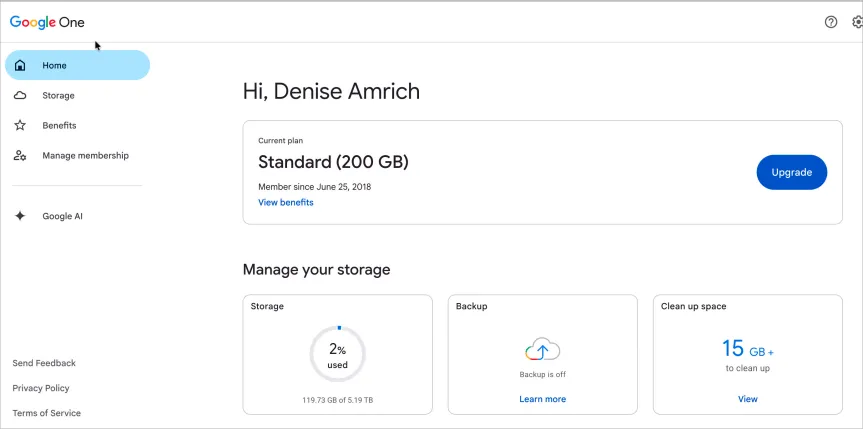Open Send Feedback link
Viewport: 863px width, 429px height.
[x=44, y=363]
